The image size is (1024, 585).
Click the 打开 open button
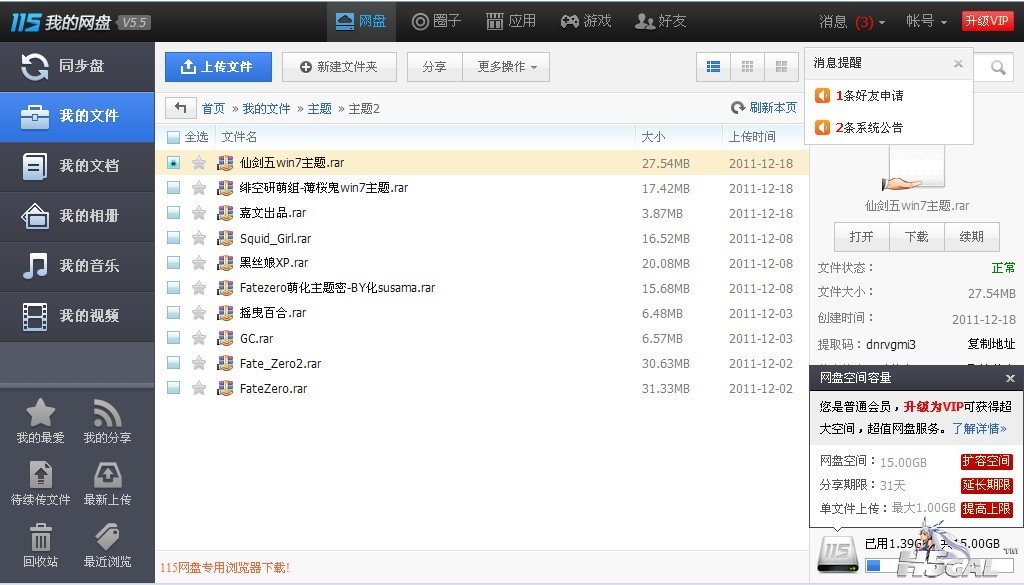click(861, 237)
